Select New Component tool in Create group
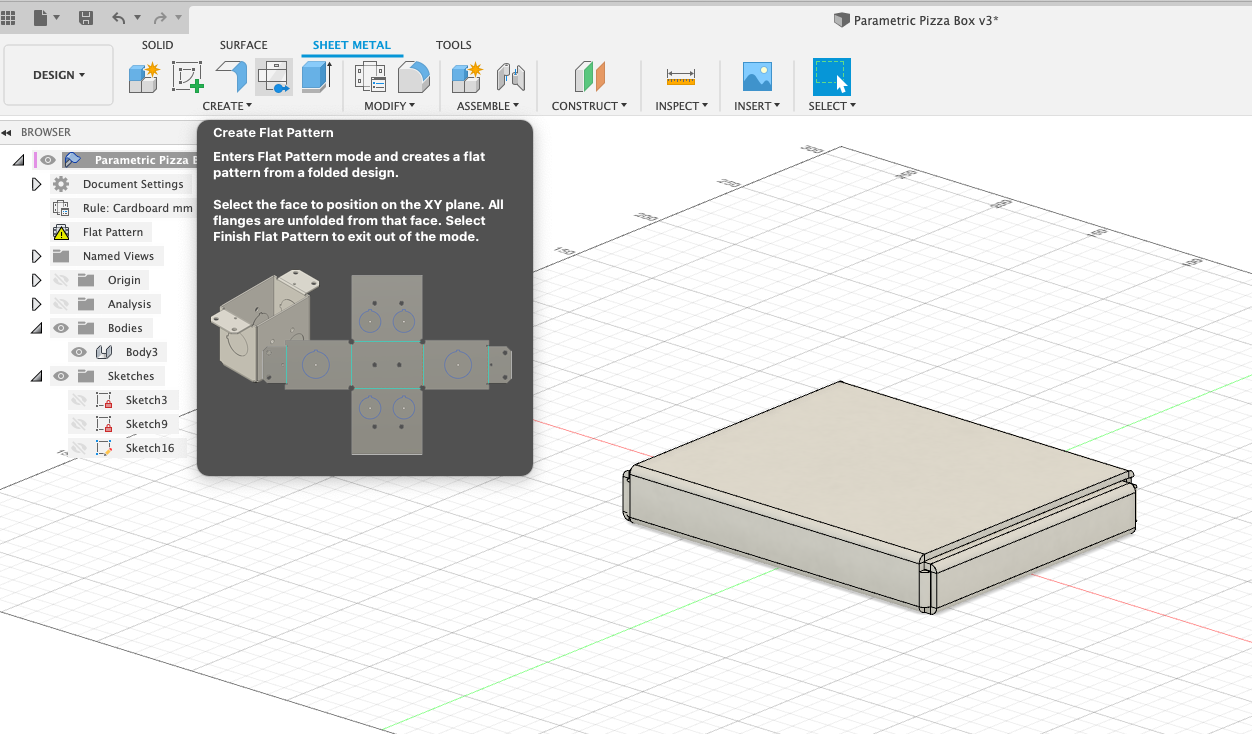Image resolution: width=1252 pixels, height=734 pixels. point(144,77)
